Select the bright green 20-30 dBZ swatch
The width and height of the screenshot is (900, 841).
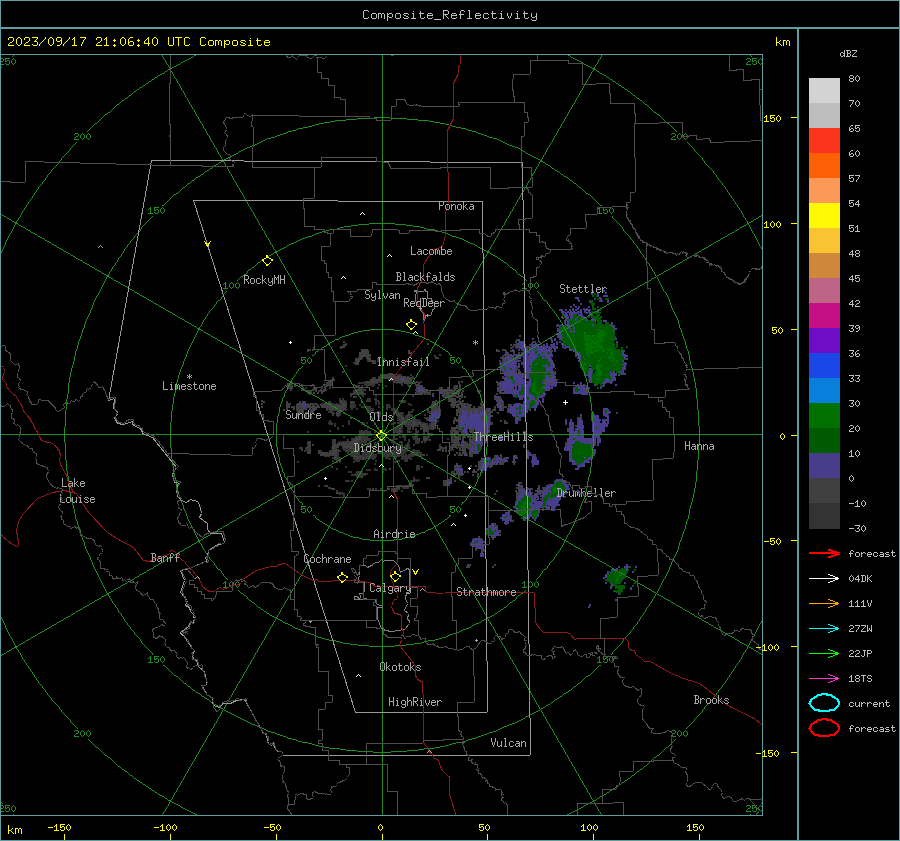(x=824, y=416)
